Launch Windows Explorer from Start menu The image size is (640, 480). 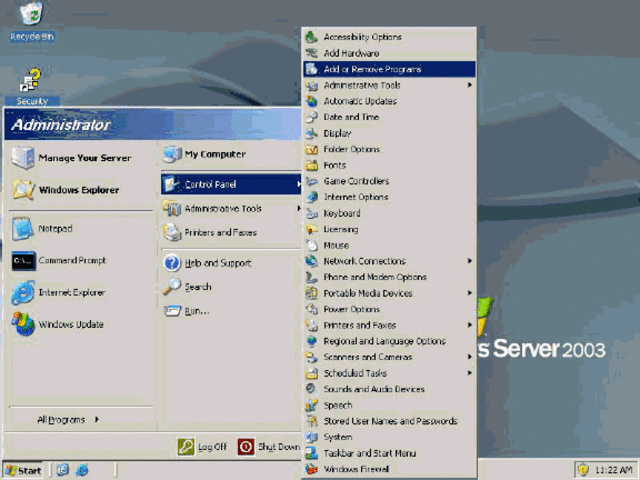pos(81,190)
